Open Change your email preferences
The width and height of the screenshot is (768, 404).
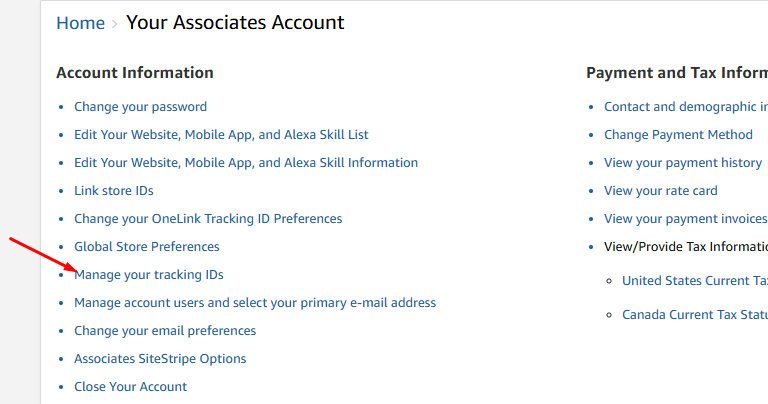[165, 331]
